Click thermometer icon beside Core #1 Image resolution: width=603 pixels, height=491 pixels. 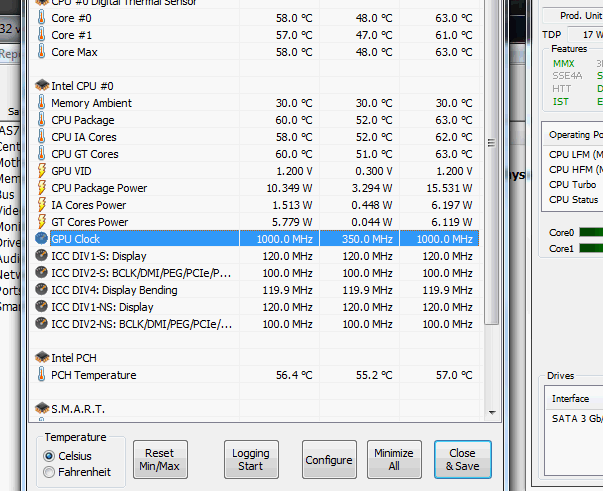pos(41,35)
